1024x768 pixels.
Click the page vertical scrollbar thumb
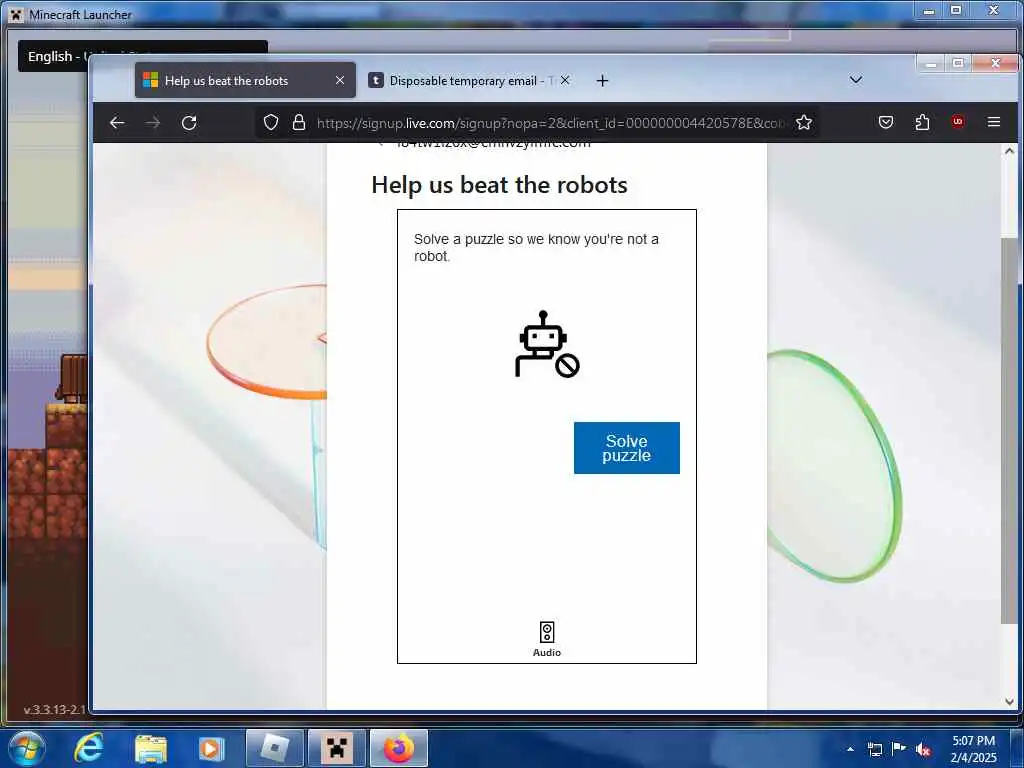(1008, 431)
